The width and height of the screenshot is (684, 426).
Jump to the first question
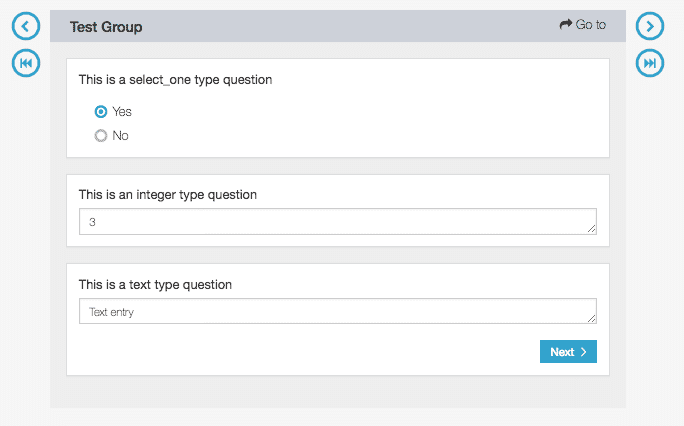[x=26, y=63]
